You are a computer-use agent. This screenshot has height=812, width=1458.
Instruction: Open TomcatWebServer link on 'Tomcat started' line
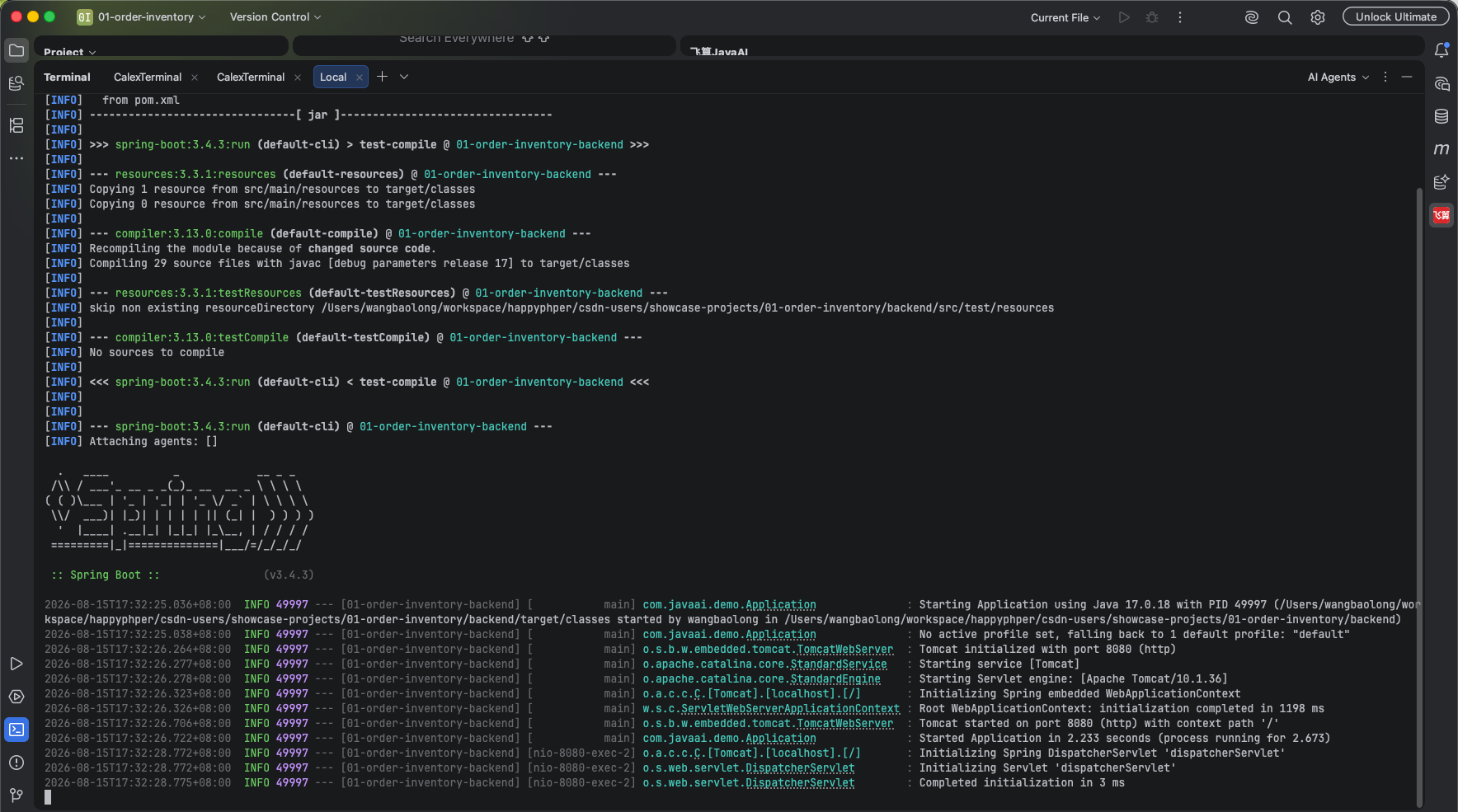(845, 724)
